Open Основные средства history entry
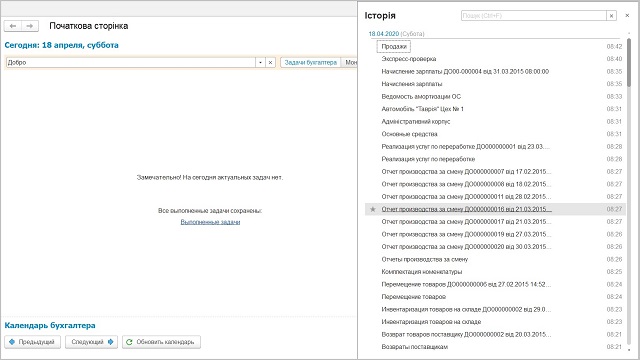Viewport: 640px width, 360px height. point(409,134)
